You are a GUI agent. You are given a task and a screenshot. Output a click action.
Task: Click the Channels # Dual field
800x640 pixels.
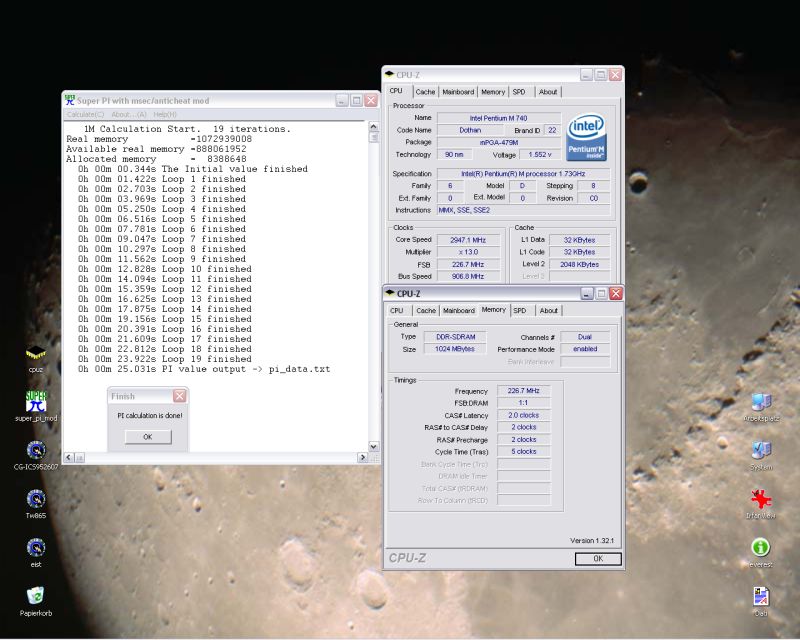[x=585, y=337]
